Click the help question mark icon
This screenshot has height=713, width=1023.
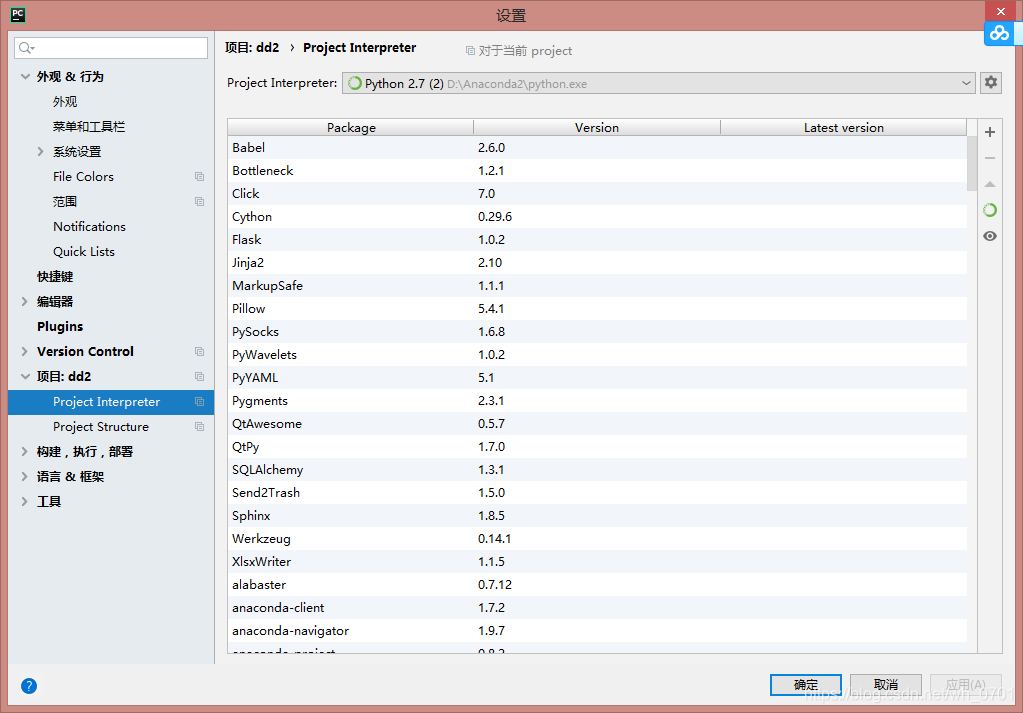[29, 686]
